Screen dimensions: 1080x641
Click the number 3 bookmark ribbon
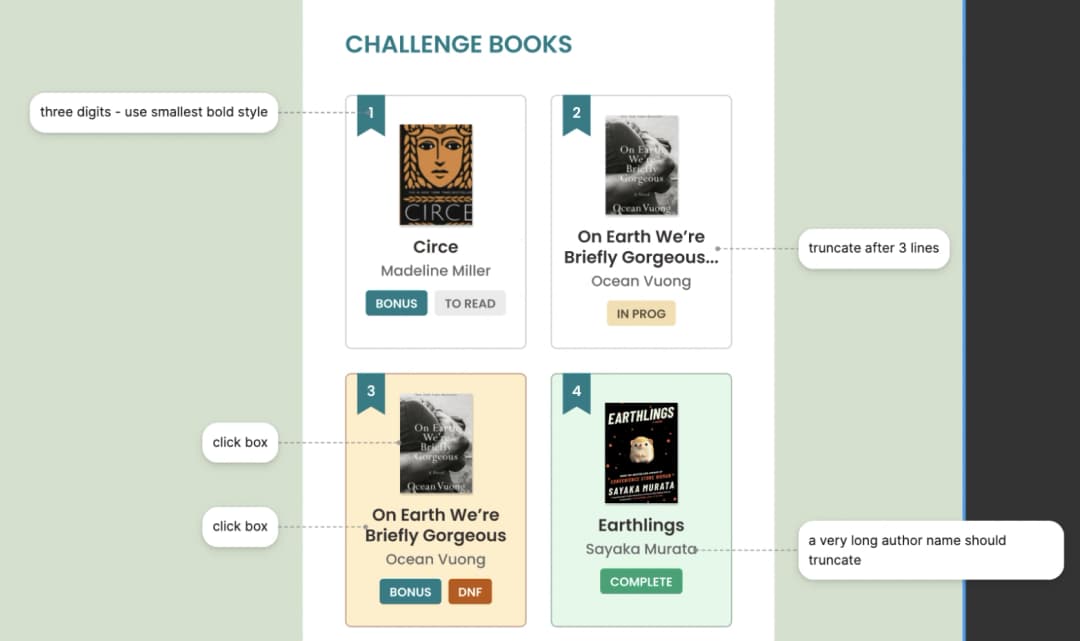[370, 391]
